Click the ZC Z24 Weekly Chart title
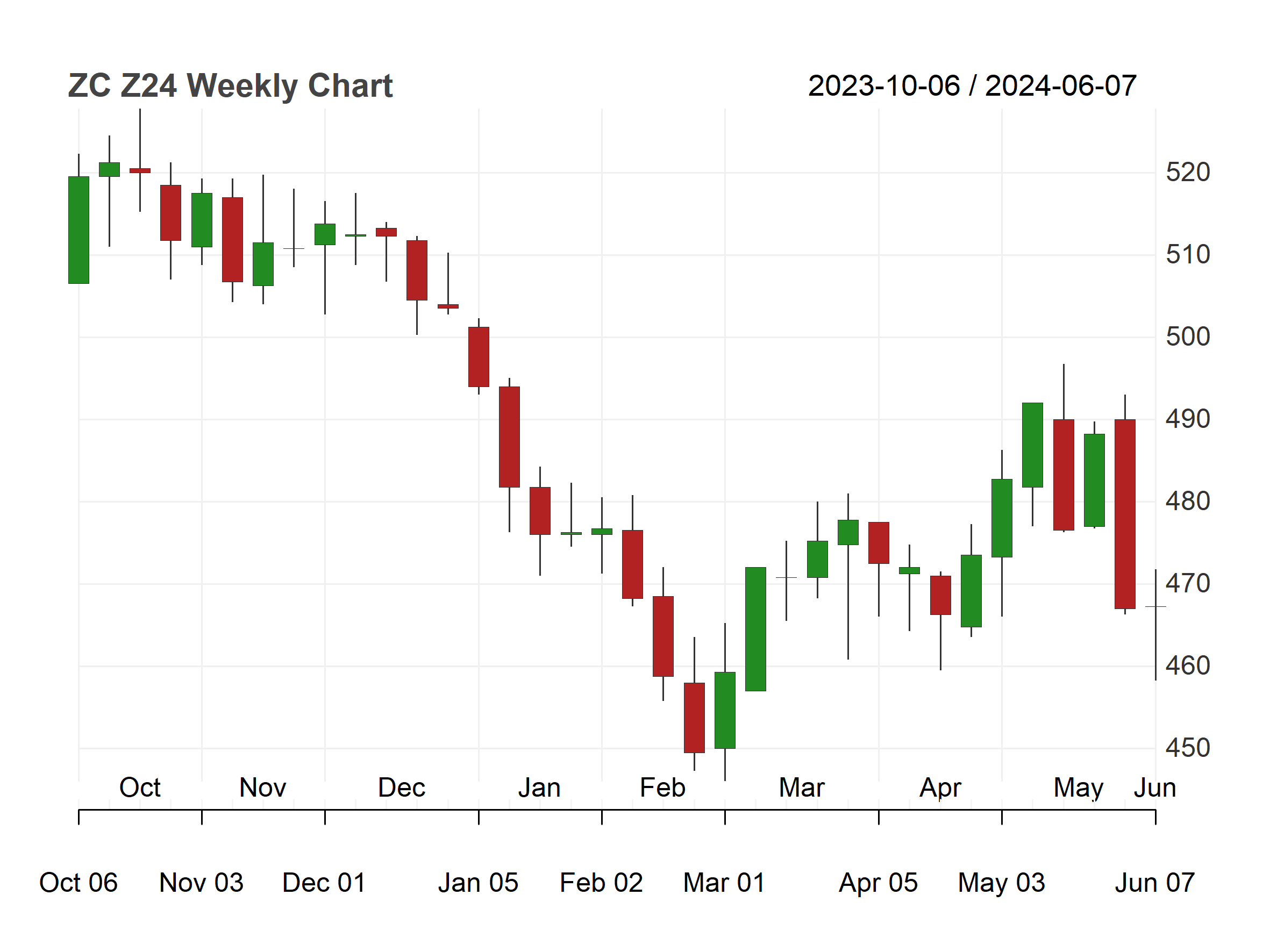The height and width of the screenshot is (952, 1270). pos(230,86)
